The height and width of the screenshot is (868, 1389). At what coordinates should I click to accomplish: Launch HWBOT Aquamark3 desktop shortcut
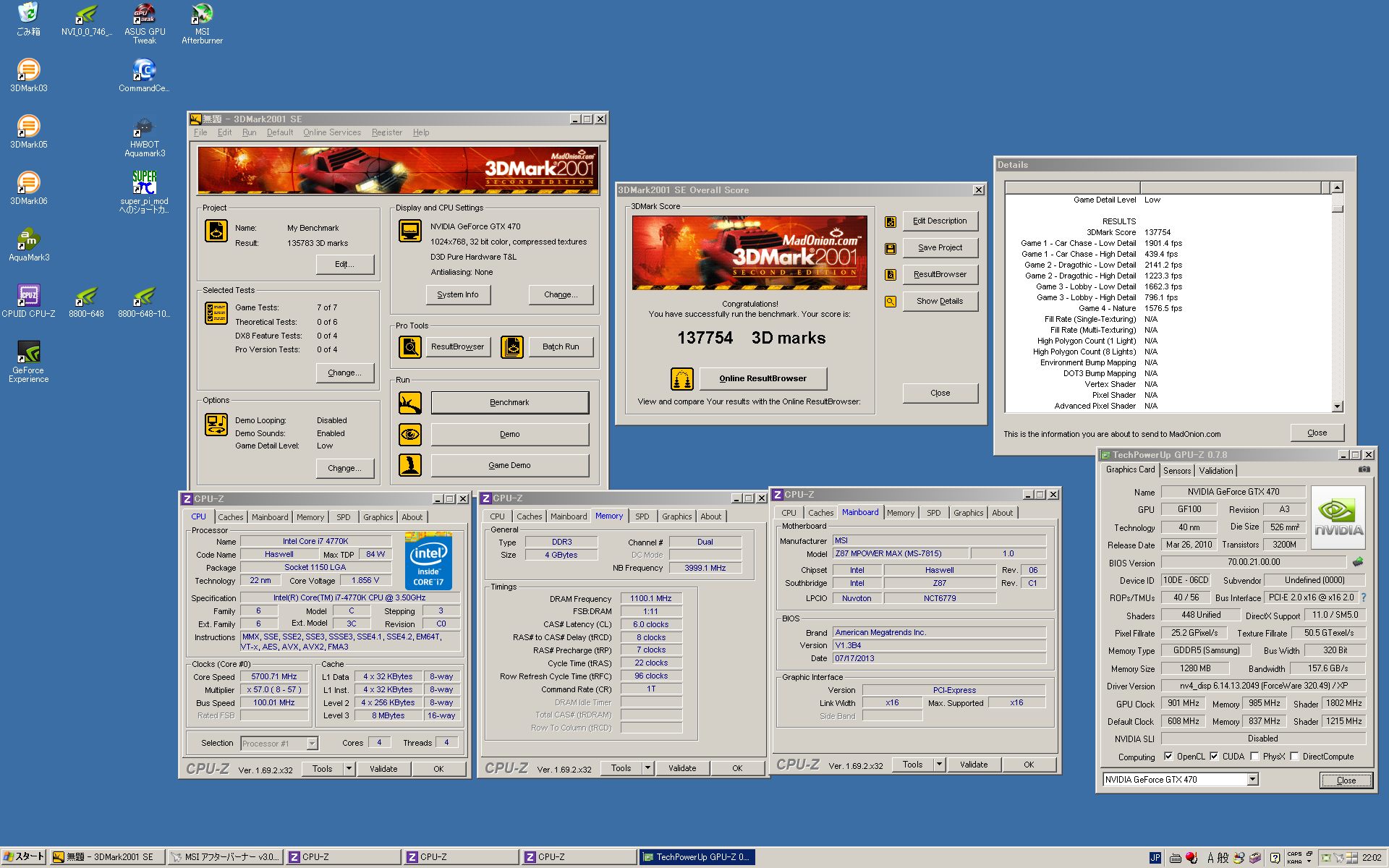pos(145,136)
